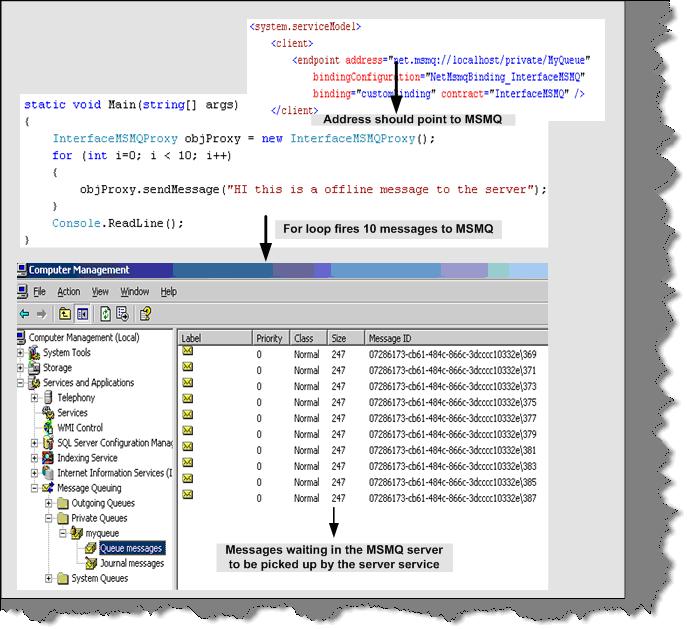Viewport: 687px width, 629px height.
Task: Sort by the Class column header
Action: (308, 338)
